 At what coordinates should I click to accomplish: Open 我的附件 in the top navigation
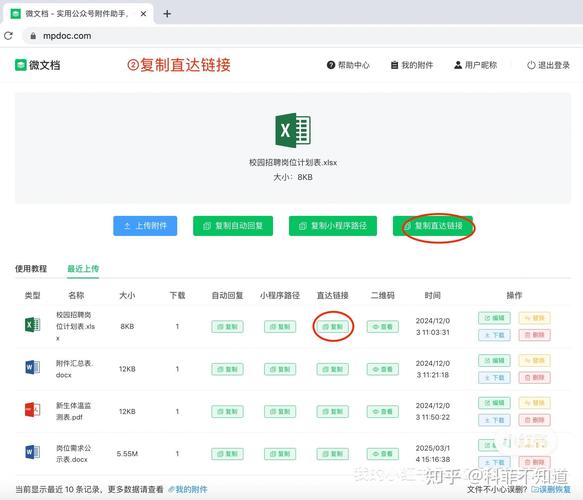click(412, 65)
